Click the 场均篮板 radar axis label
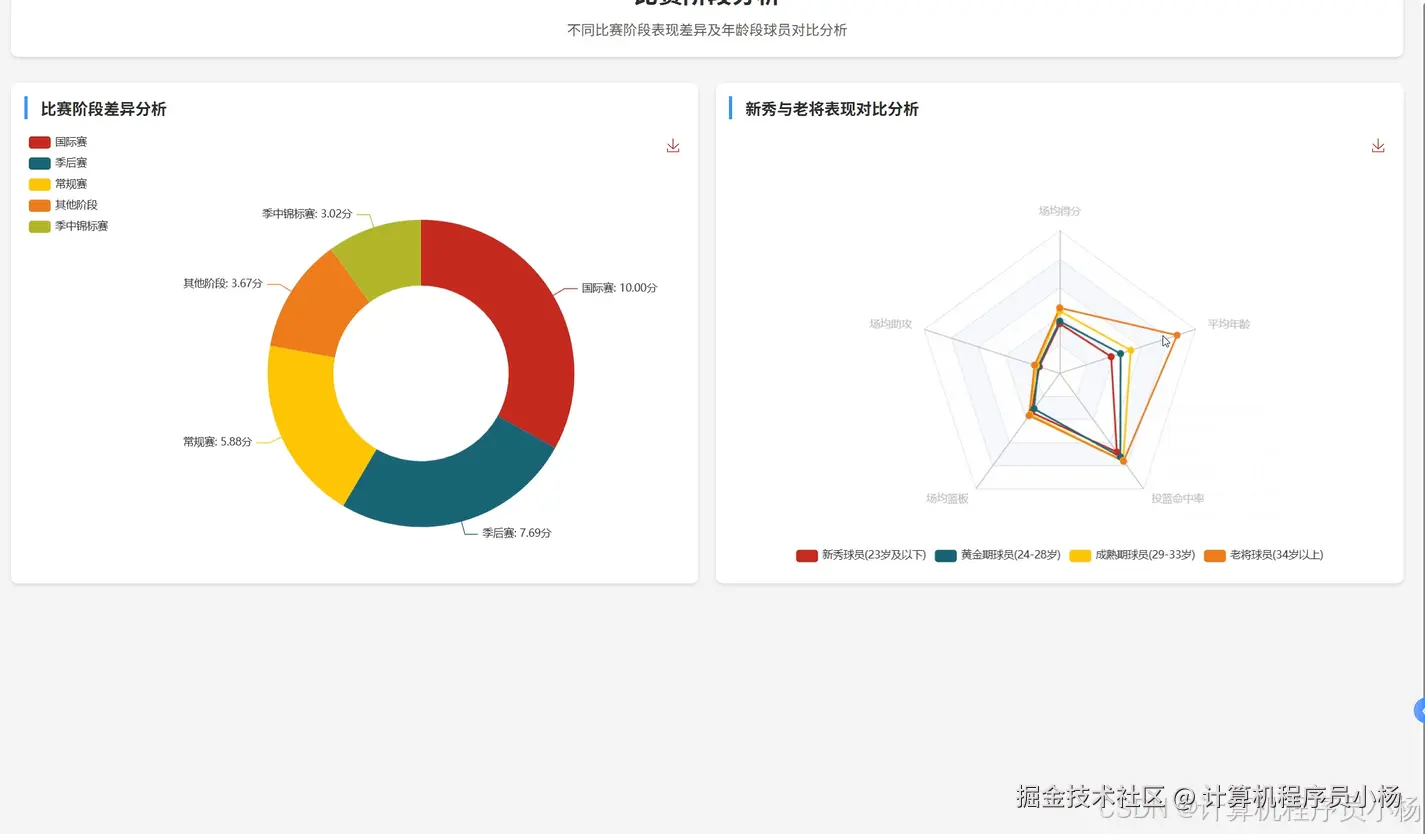Image resolution: width=1425 pixels, height=834 pixels. (947, 498)
